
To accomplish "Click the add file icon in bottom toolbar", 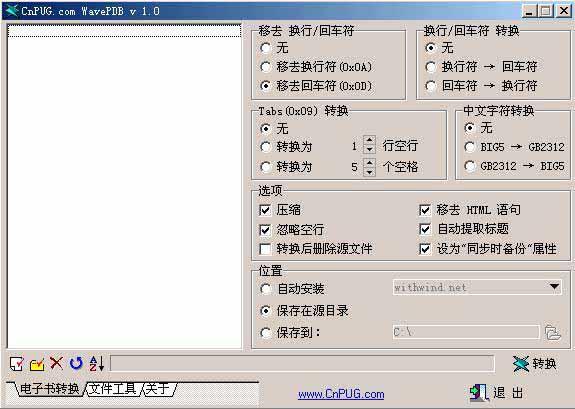I will pyautogui.click(x=17, y=364).
